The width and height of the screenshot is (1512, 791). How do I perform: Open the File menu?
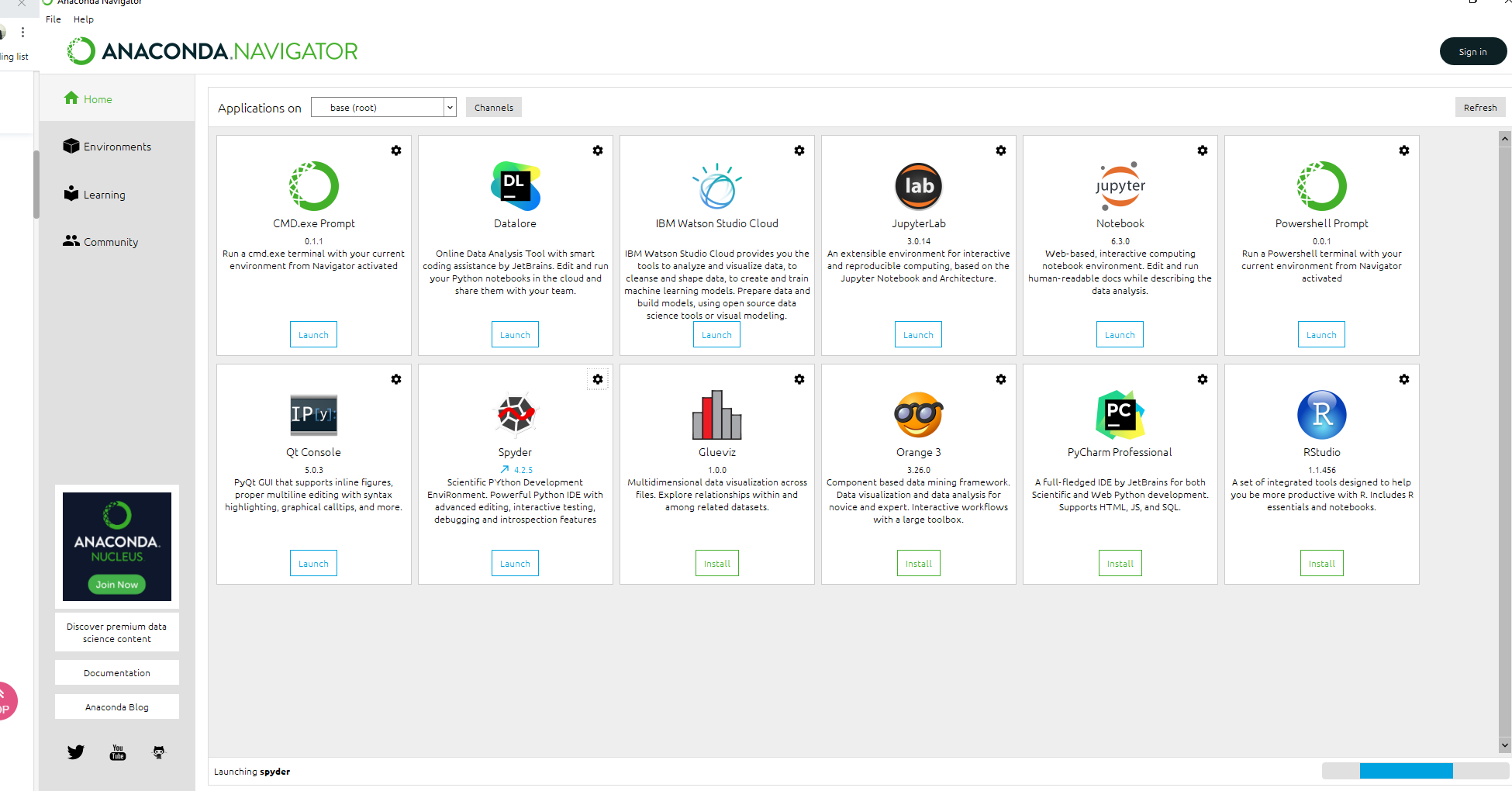tap(54, 19)
